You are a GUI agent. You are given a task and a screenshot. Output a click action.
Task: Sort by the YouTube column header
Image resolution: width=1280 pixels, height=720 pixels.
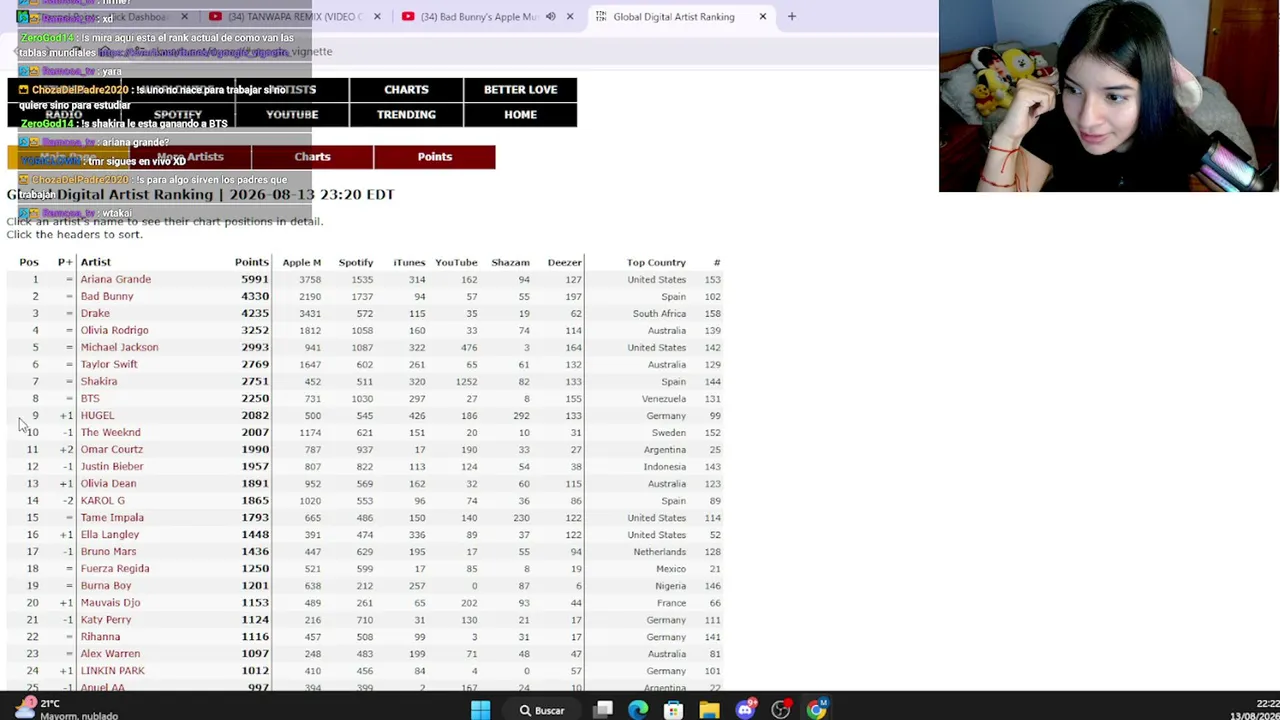[456, 262]
